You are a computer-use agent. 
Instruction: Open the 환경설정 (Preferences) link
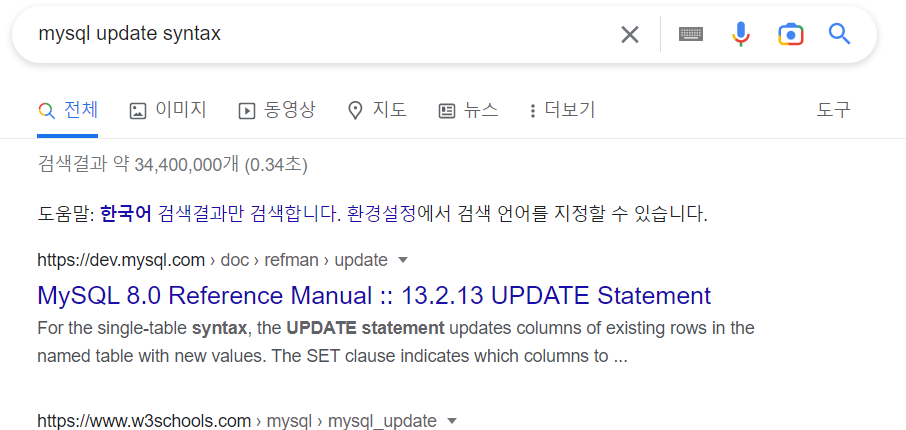[381, 214]
